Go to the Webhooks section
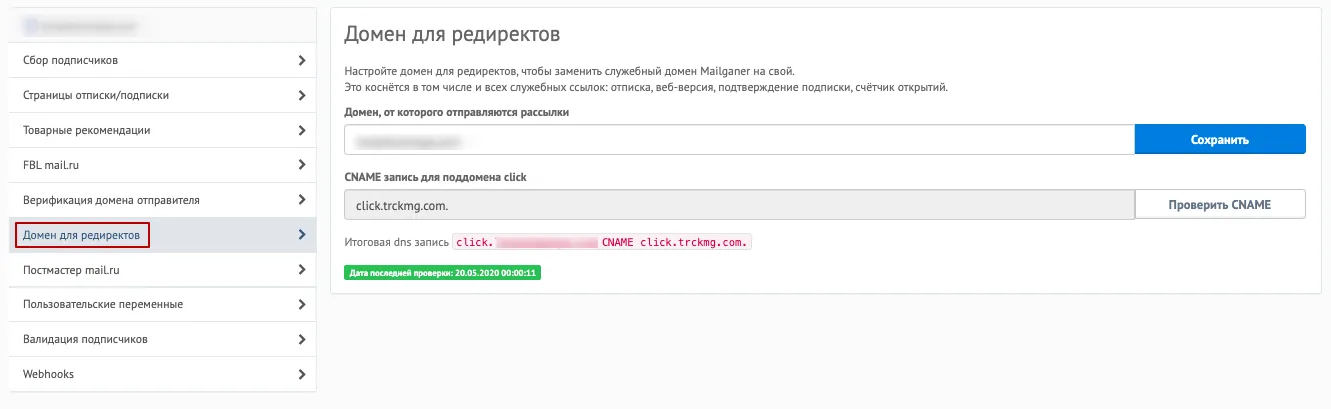 pos(162,374)
